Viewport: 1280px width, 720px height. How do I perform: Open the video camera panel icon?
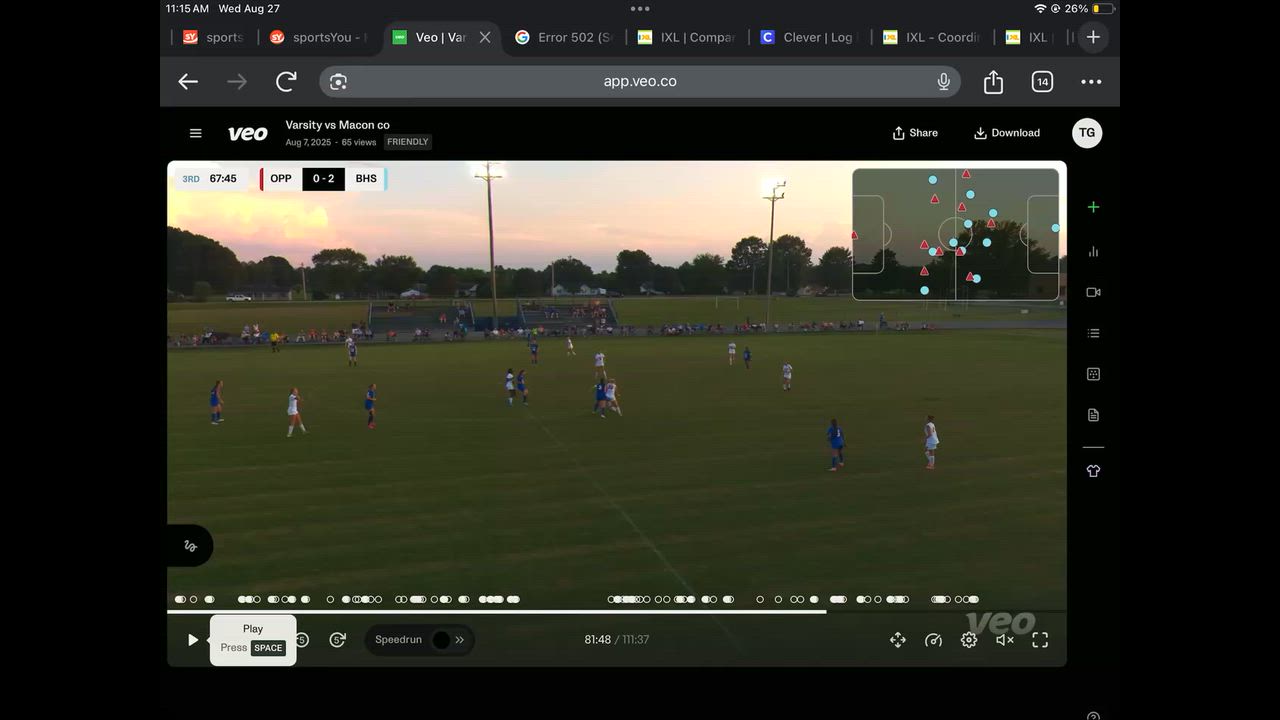point(1093,292)
